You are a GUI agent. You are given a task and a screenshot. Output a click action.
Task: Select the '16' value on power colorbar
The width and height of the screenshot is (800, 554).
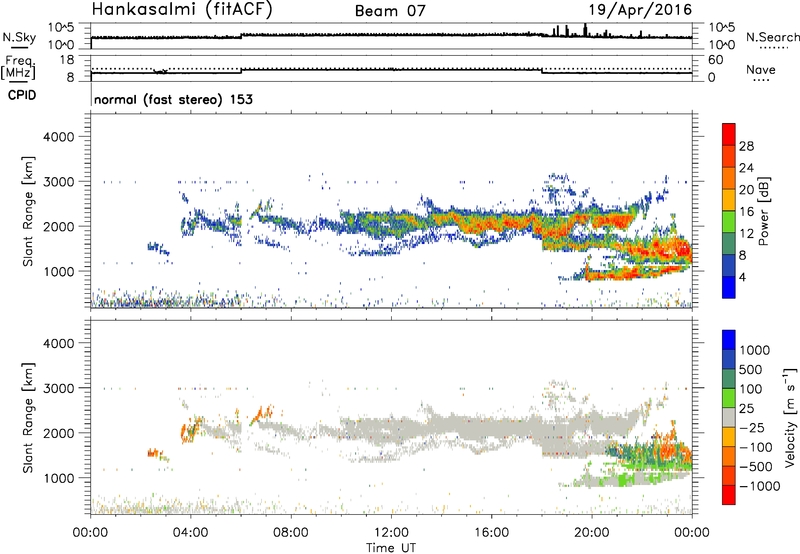(746, 212)
